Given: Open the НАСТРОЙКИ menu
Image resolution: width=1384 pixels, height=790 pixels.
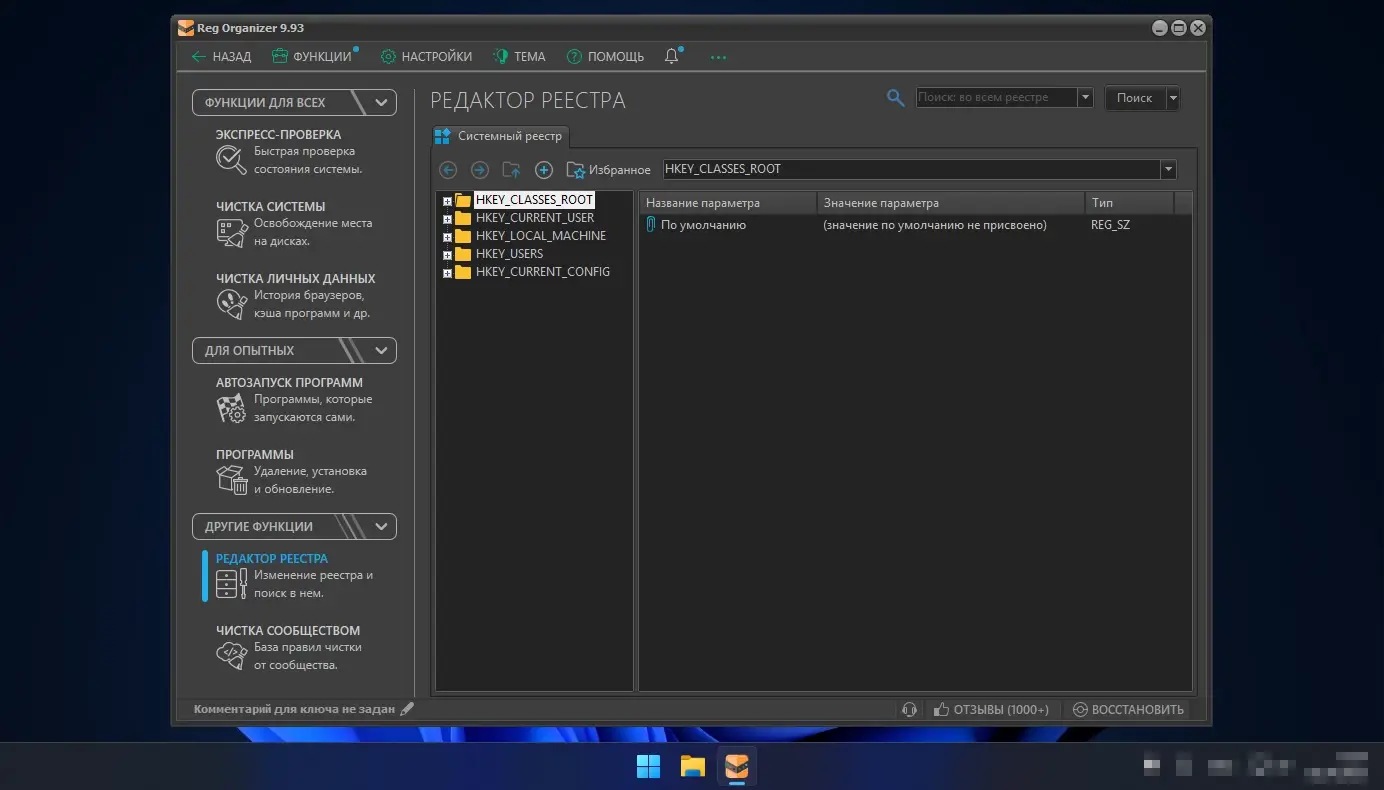Looking at the screenshot, I should 426,57.
